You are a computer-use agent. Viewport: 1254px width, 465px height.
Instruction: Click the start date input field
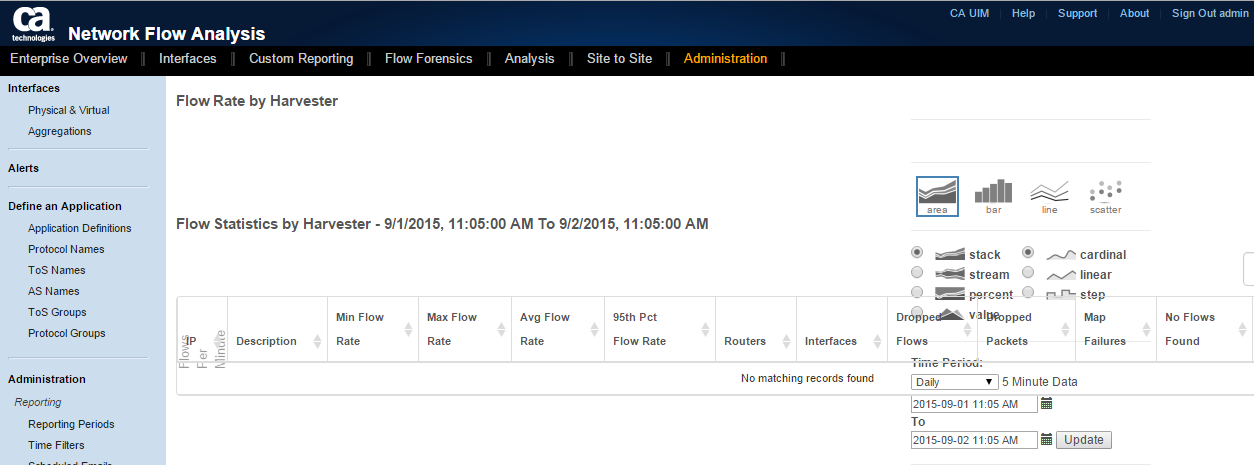[x=974, y=404]
